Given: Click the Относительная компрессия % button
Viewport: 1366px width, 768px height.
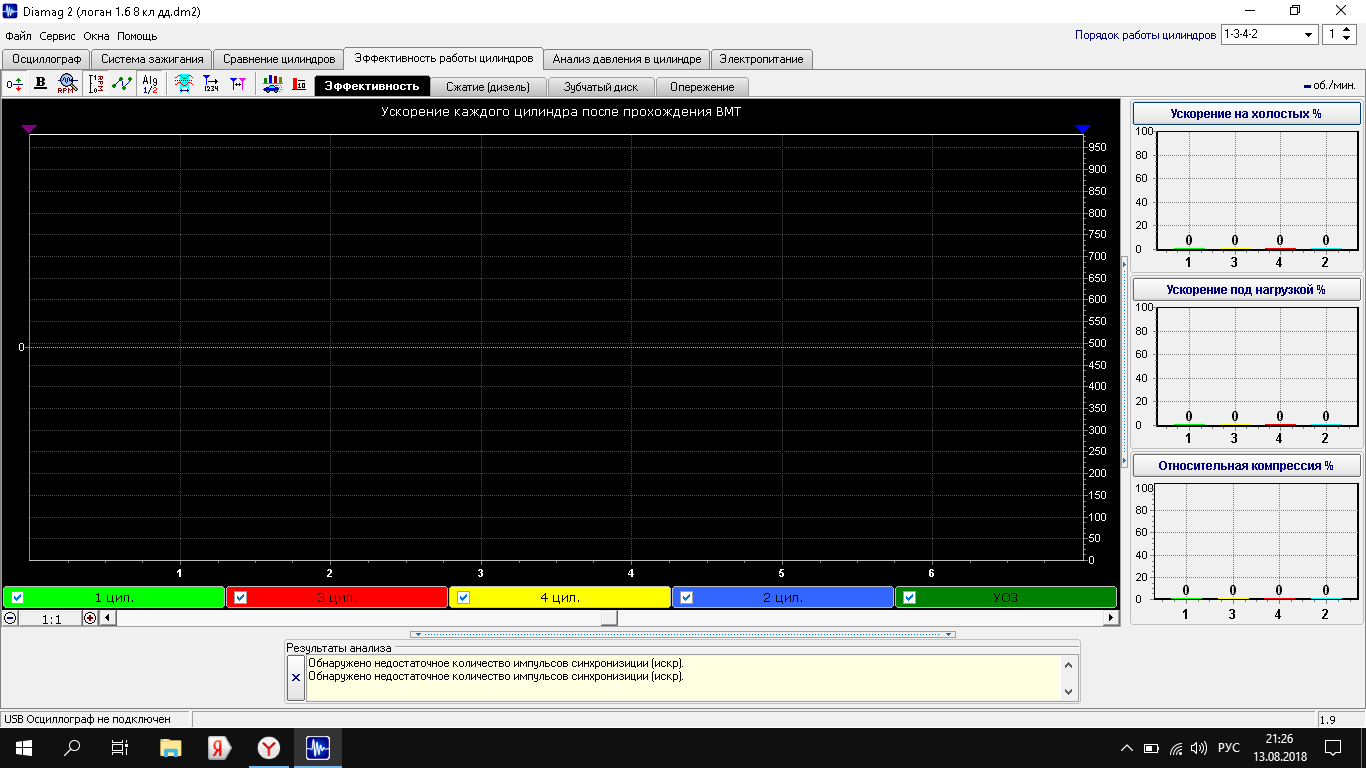Looking at the screenshot, I should point(1246,465).
